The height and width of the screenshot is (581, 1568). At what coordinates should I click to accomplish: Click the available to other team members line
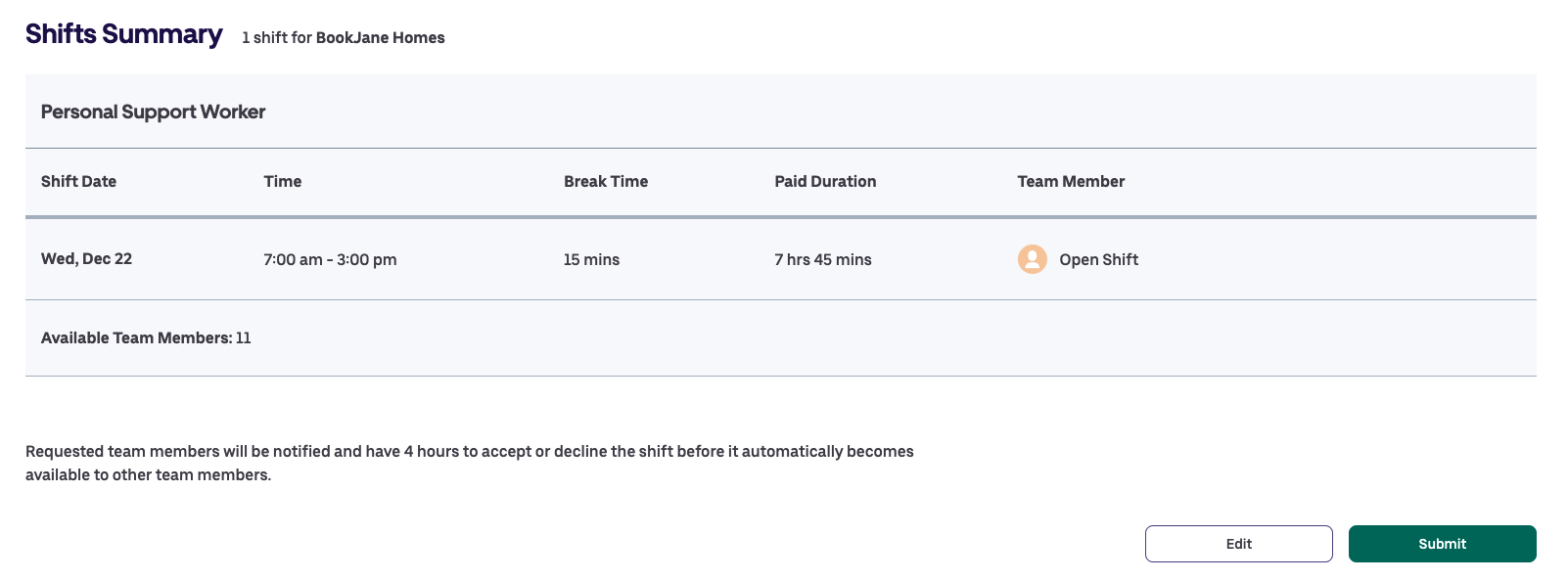point(148,475)
